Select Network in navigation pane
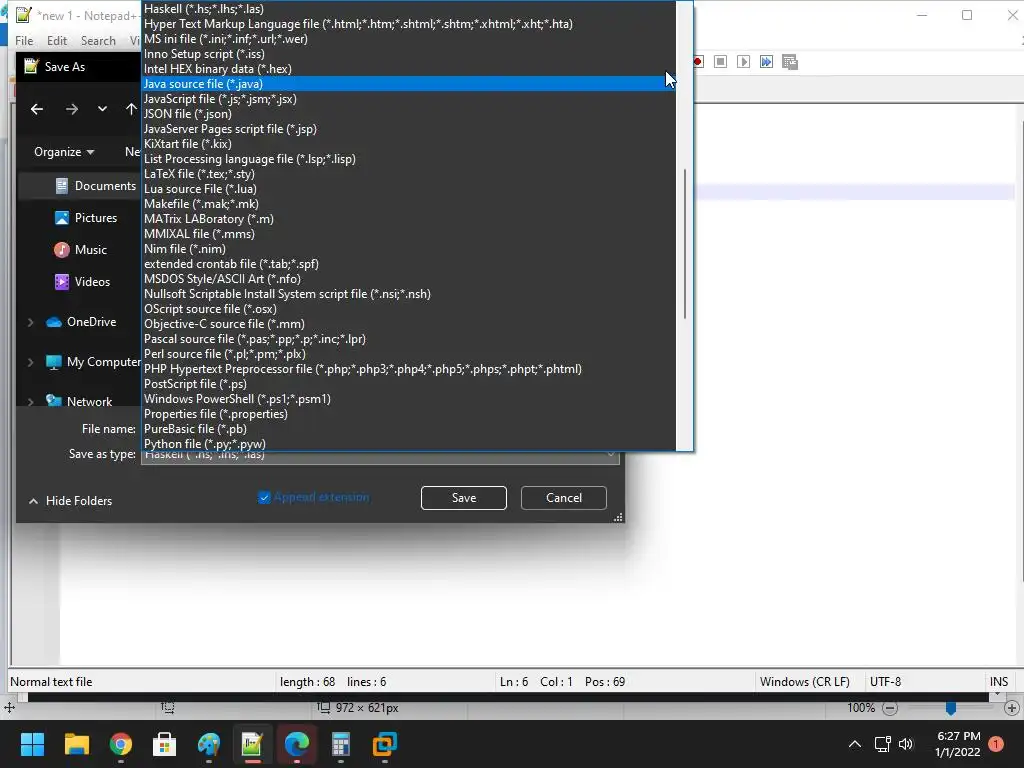The height and width of the screenshot is (768, 1024). [x=79, y=402]
